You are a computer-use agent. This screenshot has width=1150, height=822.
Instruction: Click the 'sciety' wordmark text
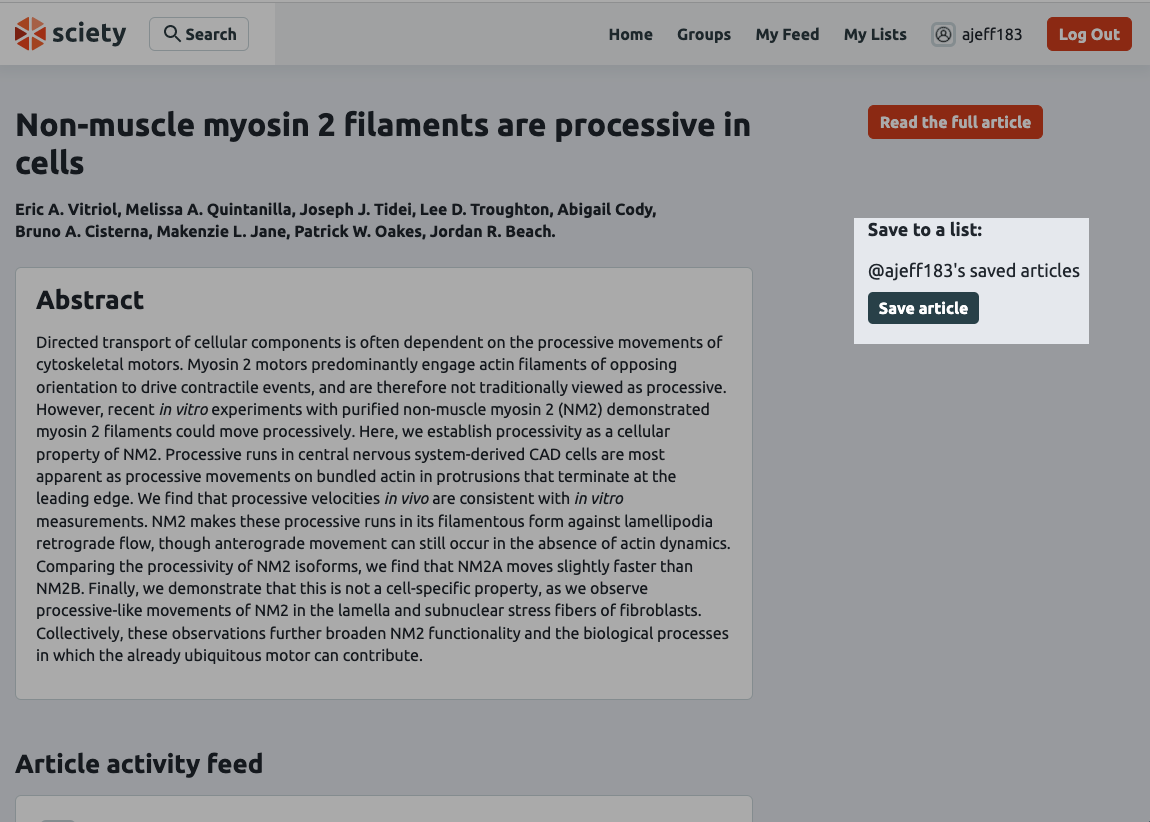(x=89, y=34)
